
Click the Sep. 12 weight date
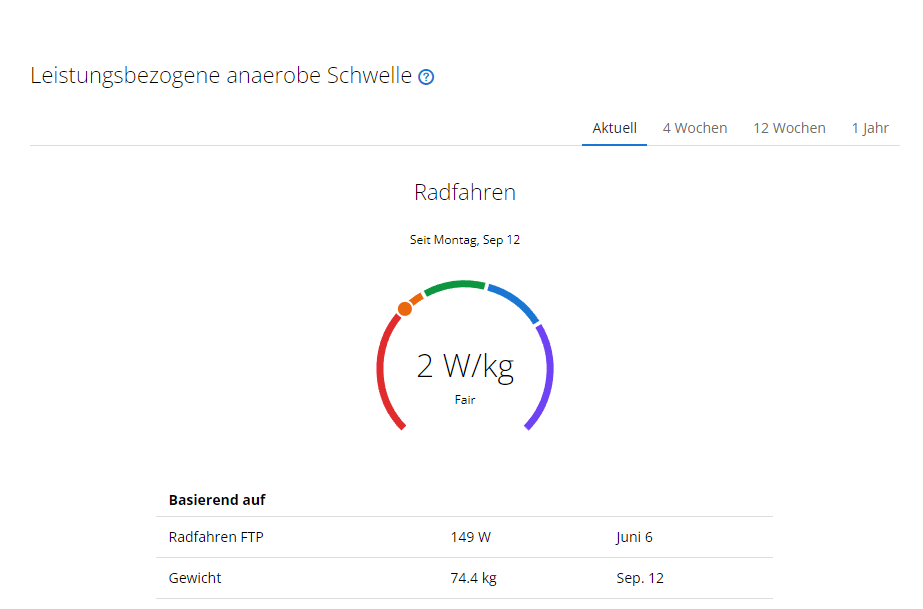(640, 578)
